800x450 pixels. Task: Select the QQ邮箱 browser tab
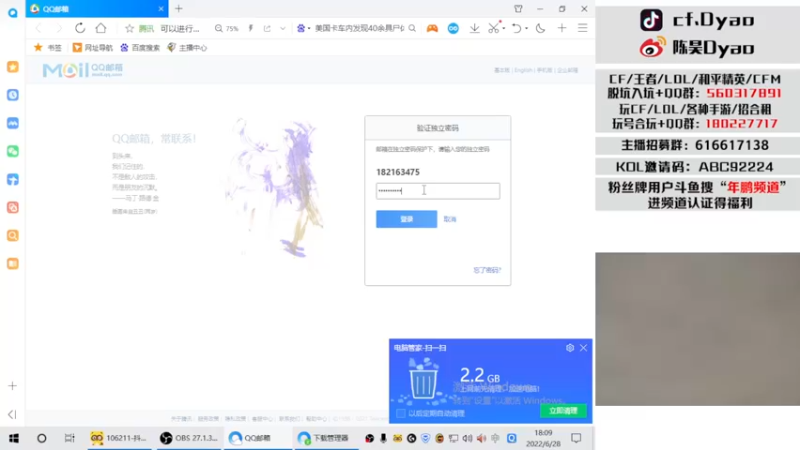pos(97,9)
